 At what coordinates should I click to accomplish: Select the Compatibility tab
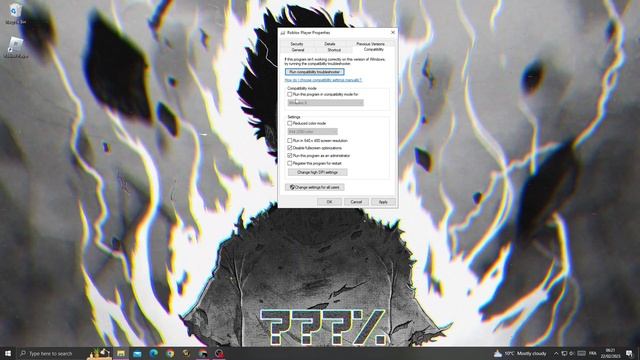point(373,49)
